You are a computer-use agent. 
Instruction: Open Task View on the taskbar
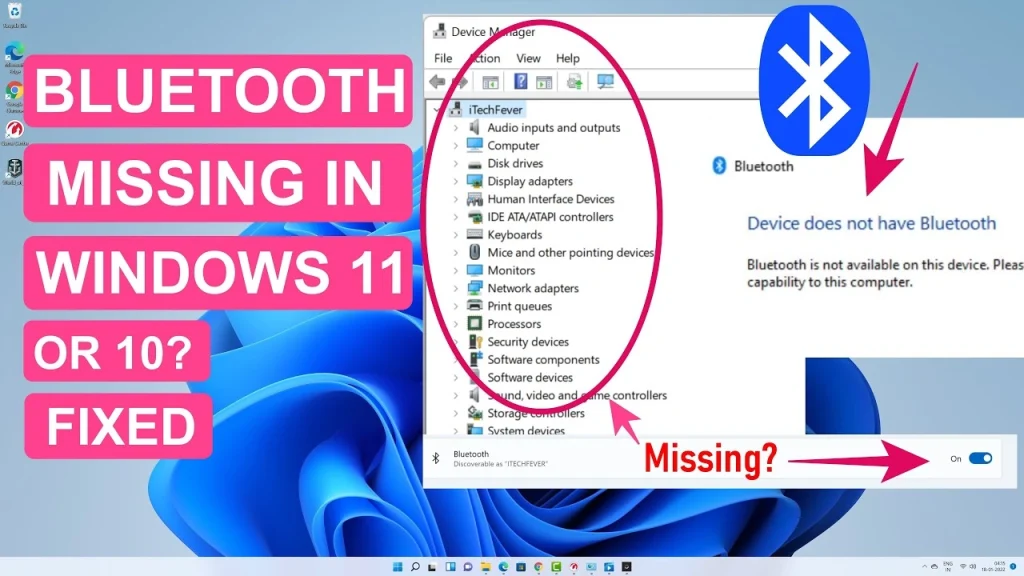432,567
